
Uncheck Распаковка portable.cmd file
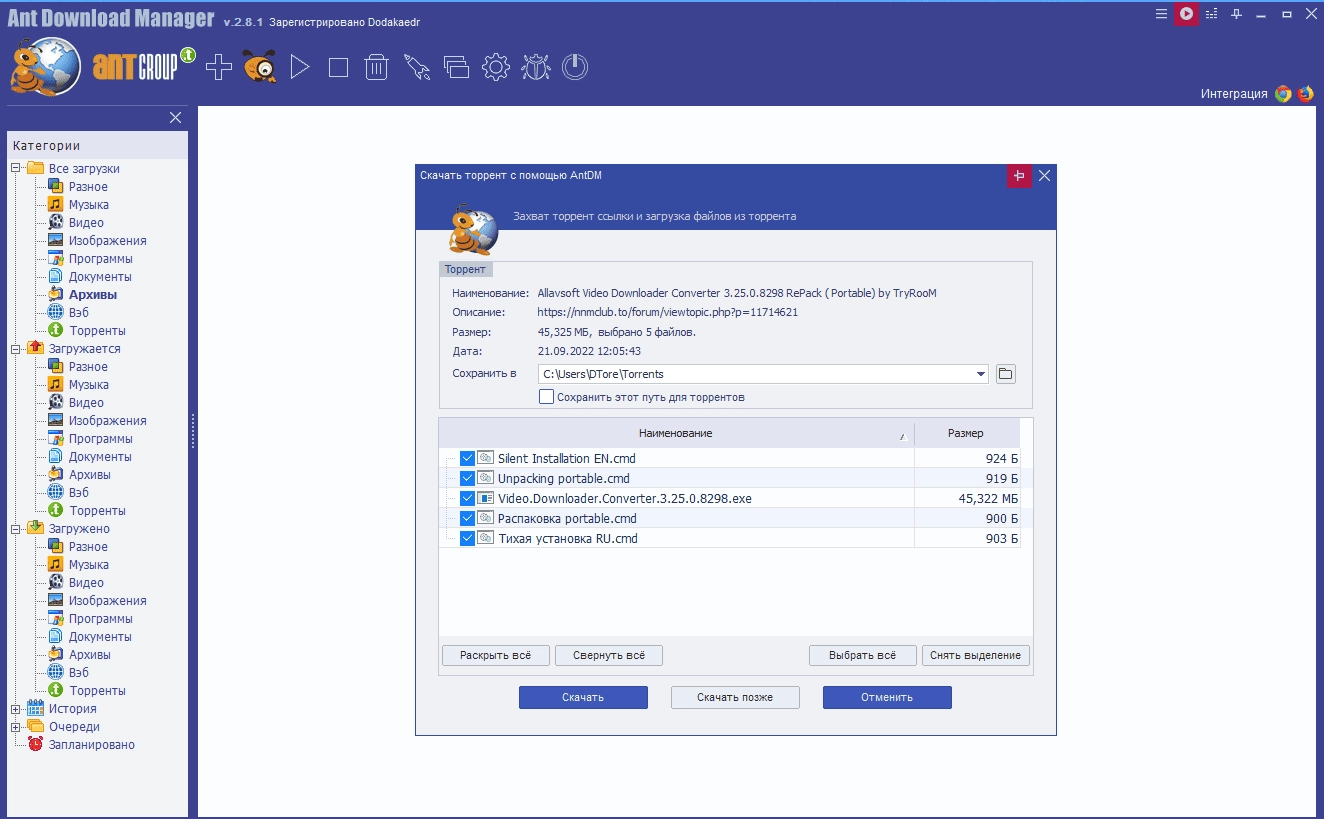coord(467,518)
